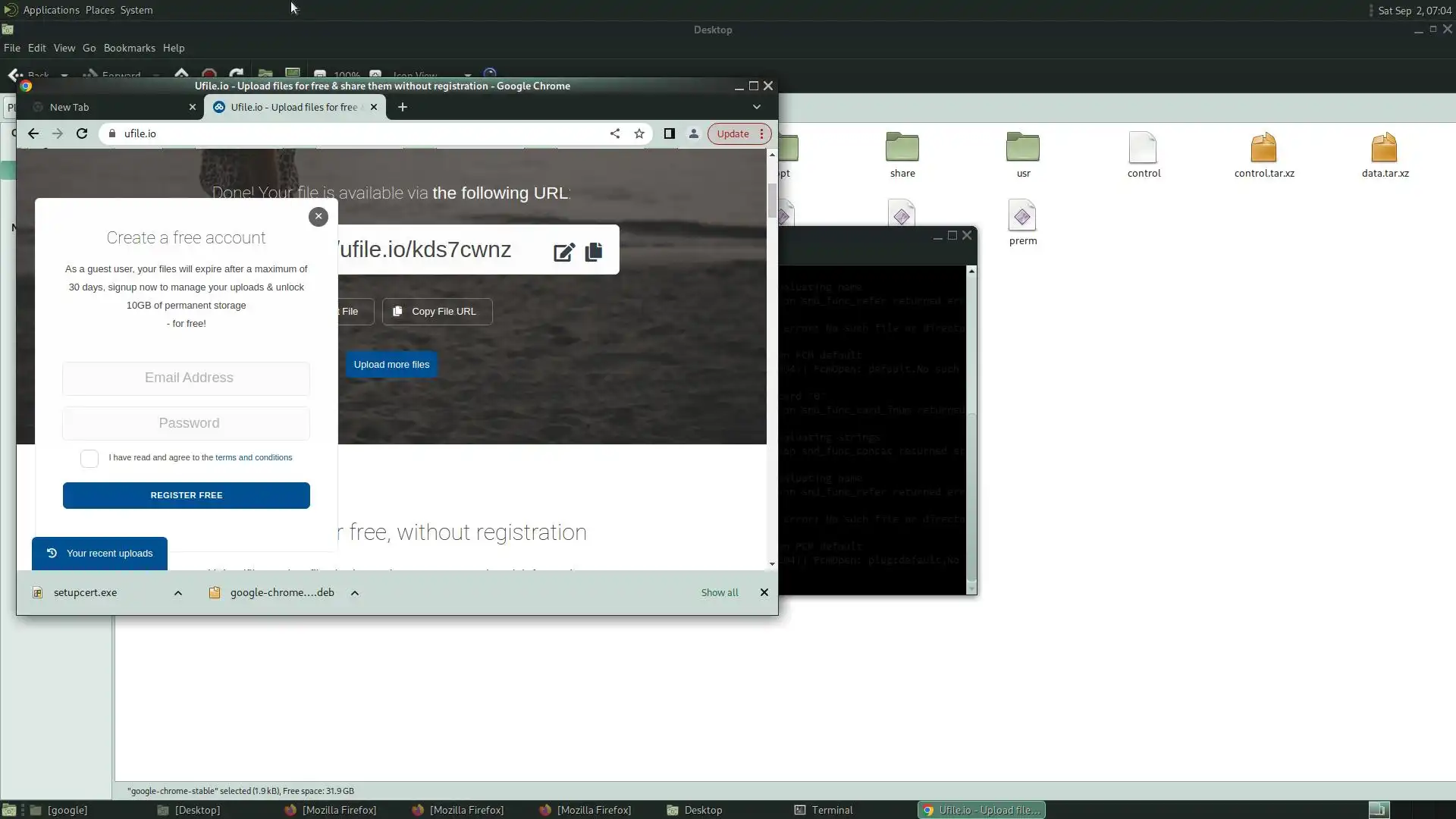Click the REGISTER FREE button
This screenshot has width=1456, height=819.
187,495
